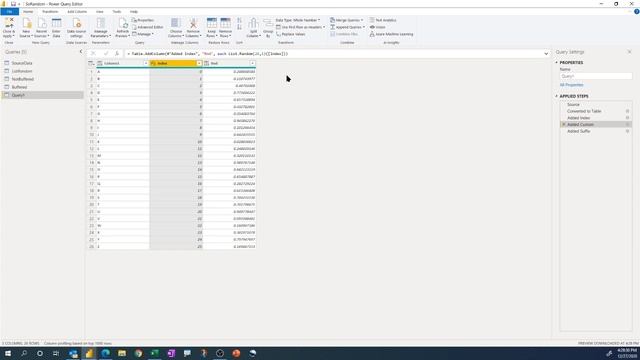The width and height of the screenshot is (640, 360).
Task: Click the All Properties link
Action: click(x=571, y=85)
